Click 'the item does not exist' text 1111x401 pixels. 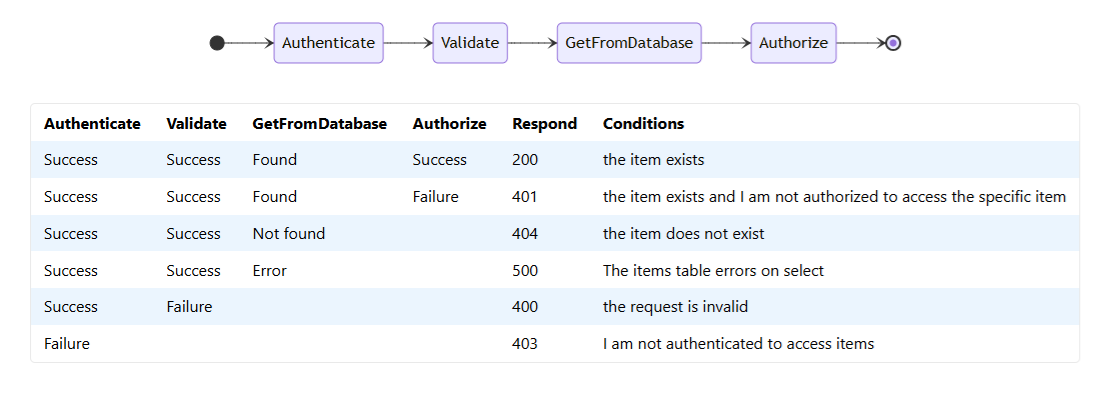pos(684,234)
